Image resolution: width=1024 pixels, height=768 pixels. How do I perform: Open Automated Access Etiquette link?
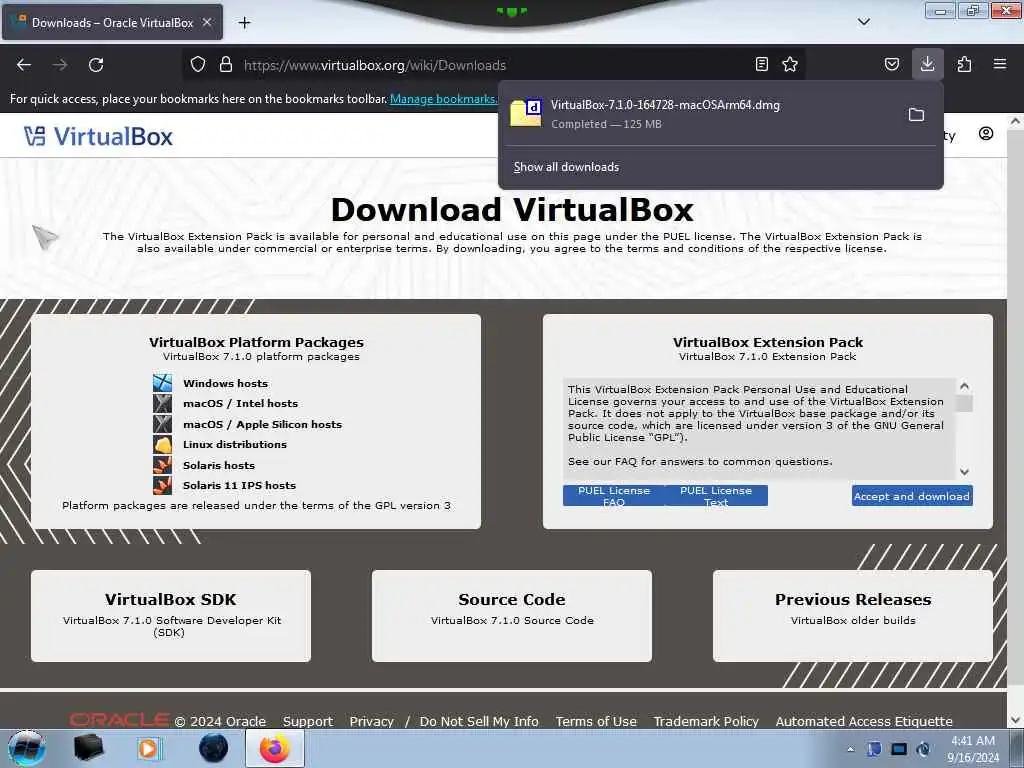(864, 721)
